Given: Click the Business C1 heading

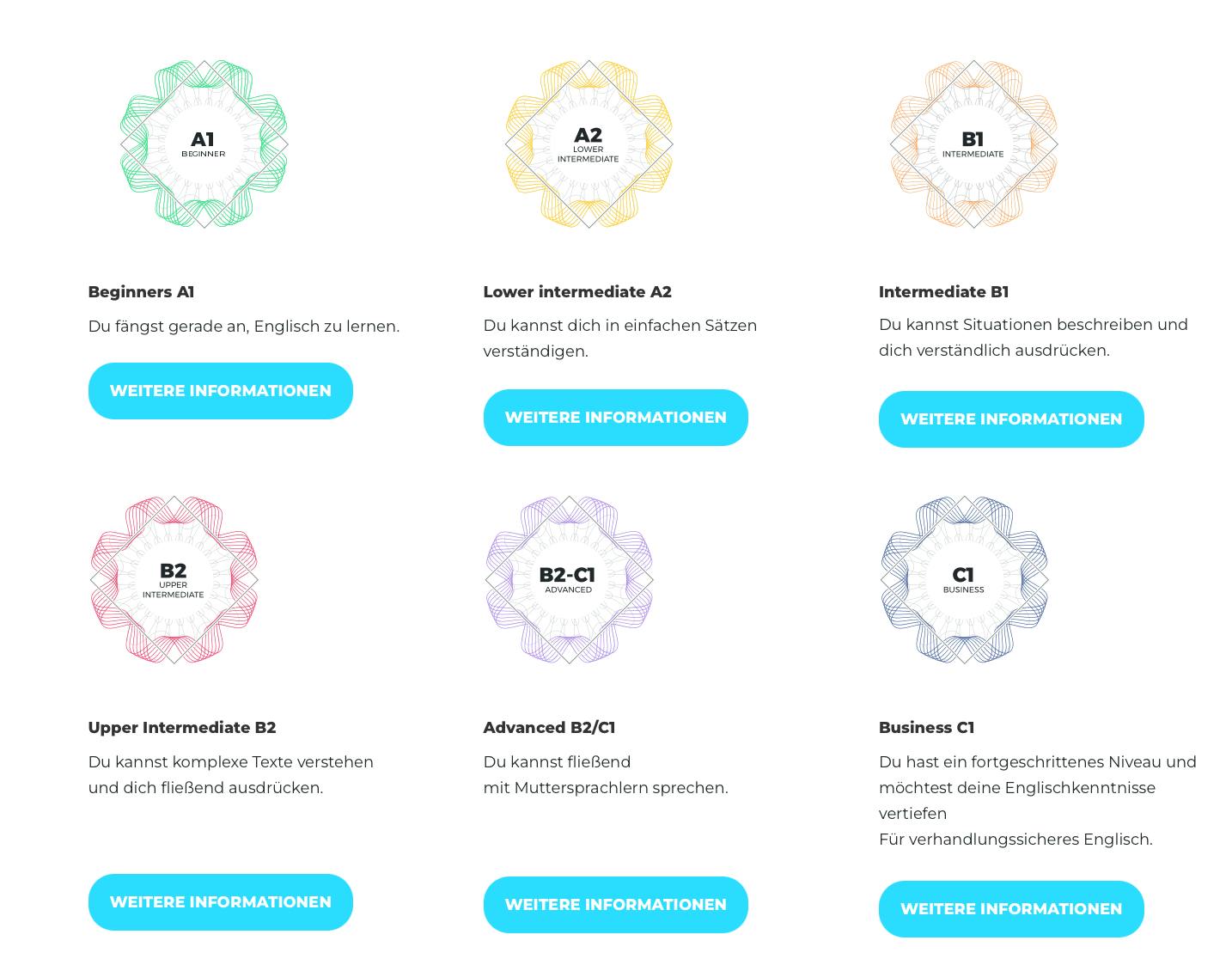Looking at the screenshot, I should click(x=926, y=728).
